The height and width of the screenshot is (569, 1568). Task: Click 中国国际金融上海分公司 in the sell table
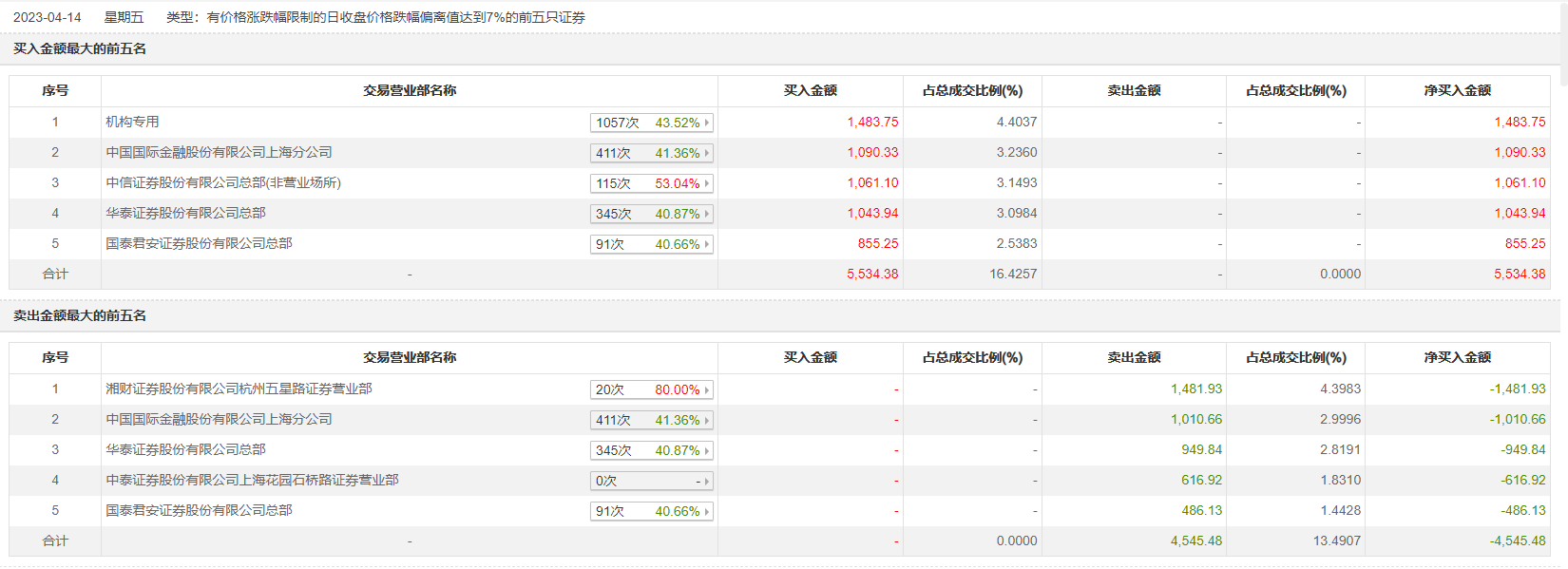219,420
